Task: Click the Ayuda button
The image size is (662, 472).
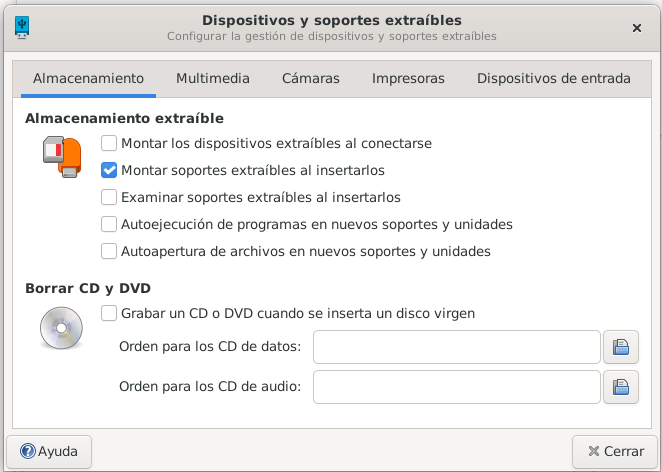Action: 50,451
